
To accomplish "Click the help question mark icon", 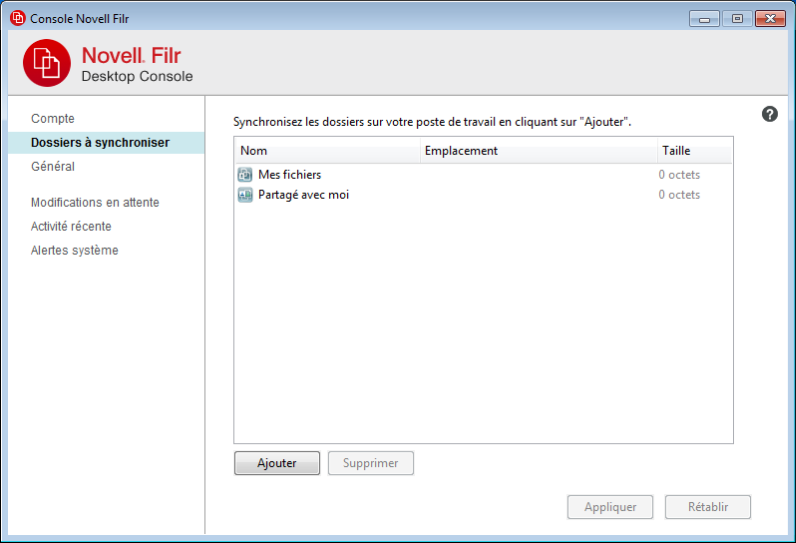I will (x=769, y=114).
